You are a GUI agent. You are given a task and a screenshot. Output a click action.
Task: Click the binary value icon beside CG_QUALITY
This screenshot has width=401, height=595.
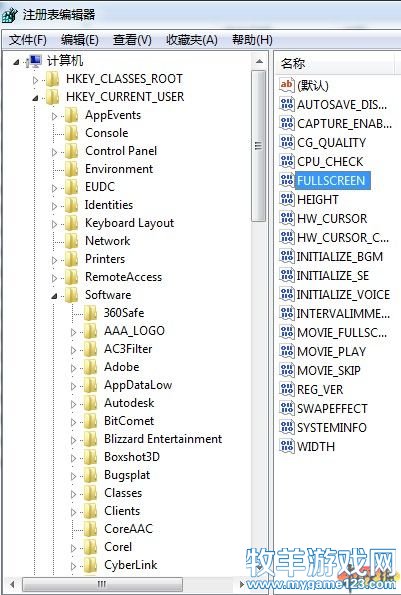[287, 142]
